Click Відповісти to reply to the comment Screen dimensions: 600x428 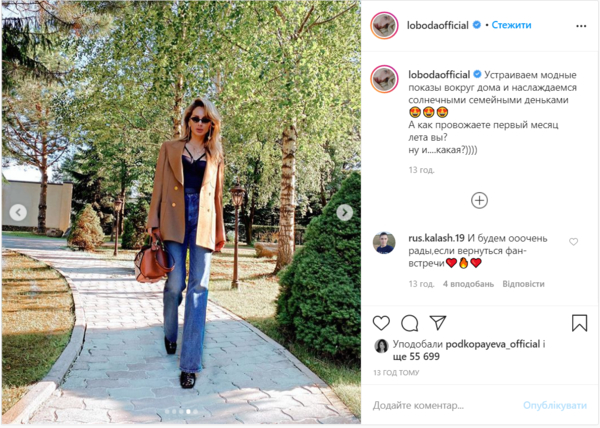tap(523, 284)
